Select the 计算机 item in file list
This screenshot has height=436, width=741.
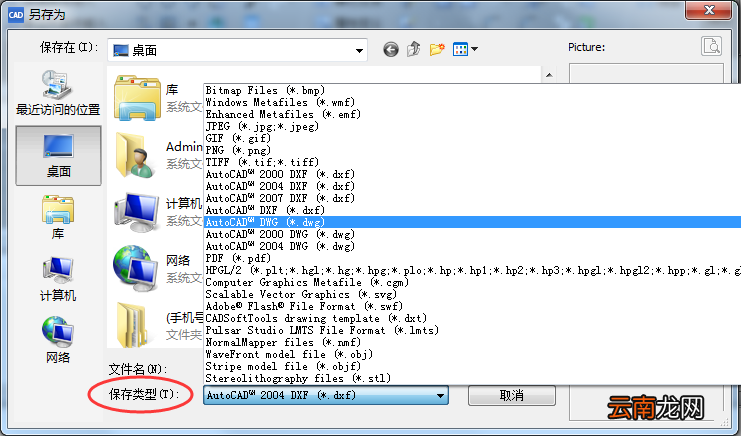[x=158, y=212]
